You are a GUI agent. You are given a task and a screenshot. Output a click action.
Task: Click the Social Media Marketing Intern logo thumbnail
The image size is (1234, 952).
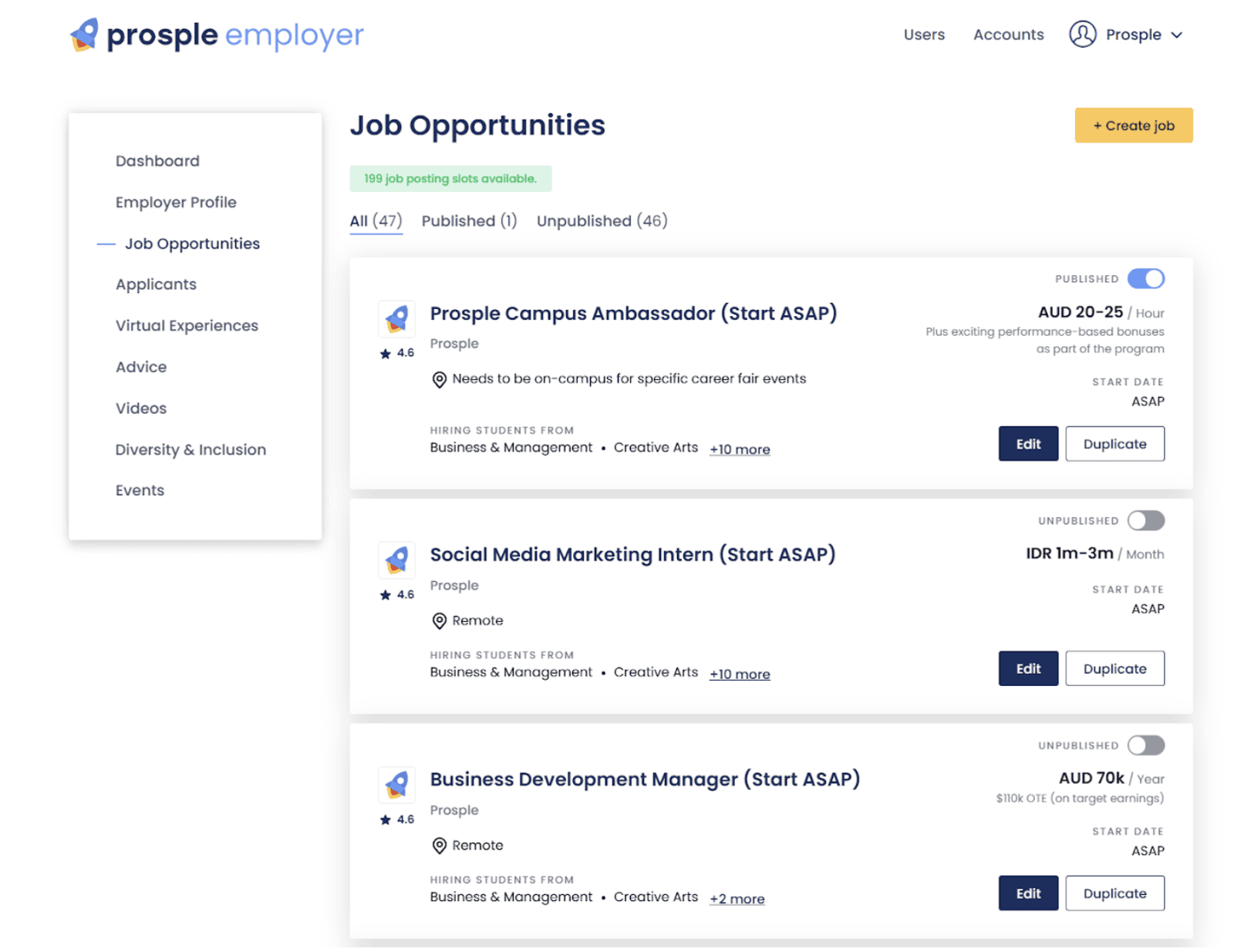click(x=396, y=560)
